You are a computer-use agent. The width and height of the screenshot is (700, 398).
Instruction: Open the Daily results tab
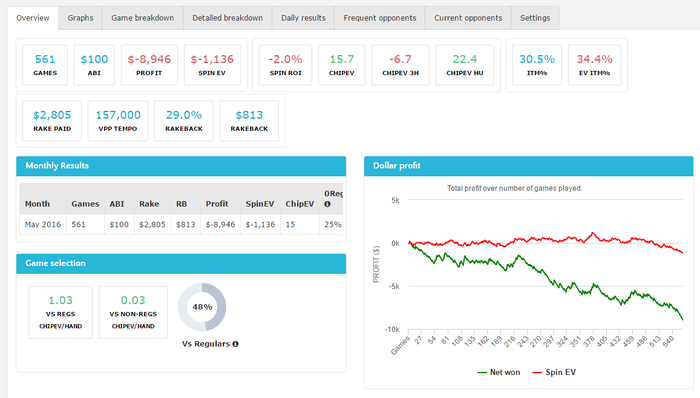(x=303, y=18)
